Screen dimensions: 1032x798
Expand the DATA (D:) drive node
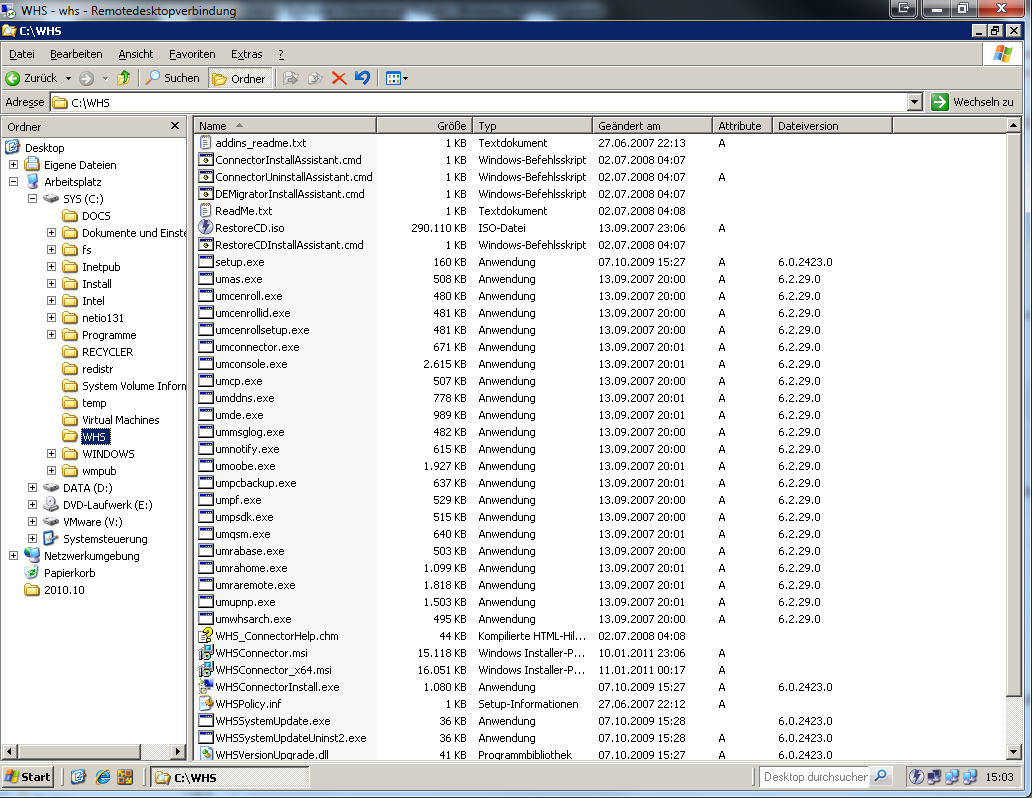32,487
